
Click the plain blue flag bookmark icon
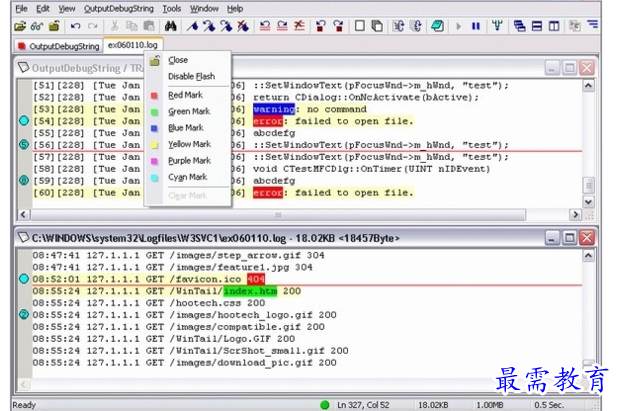192,26
